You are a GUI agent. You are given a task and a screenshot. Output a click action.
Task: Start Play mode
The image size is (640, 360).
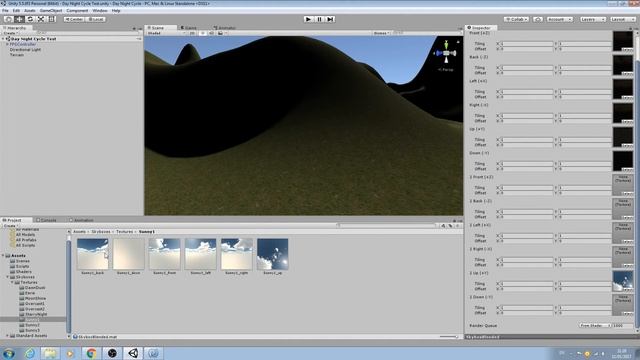[308, 19]
